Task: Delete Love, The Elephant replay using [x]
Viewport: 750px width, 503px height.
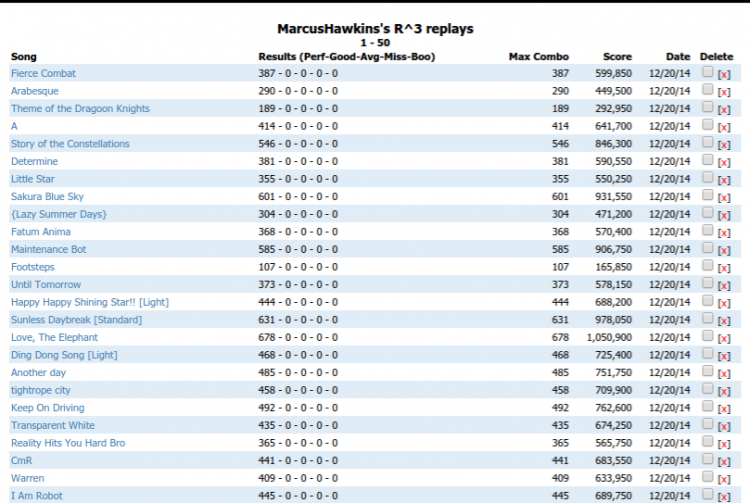Action: (x=724, y=338)
